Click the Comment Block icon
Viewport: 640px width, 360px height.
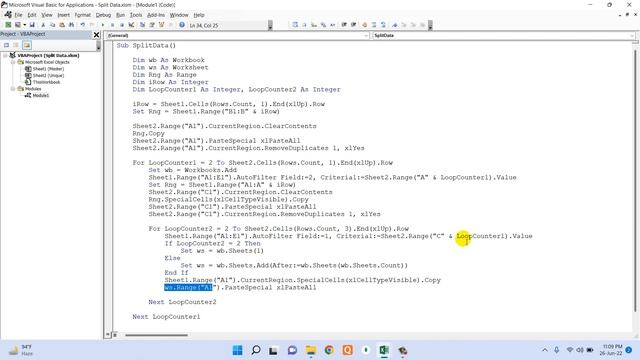[x=374, y=25]
